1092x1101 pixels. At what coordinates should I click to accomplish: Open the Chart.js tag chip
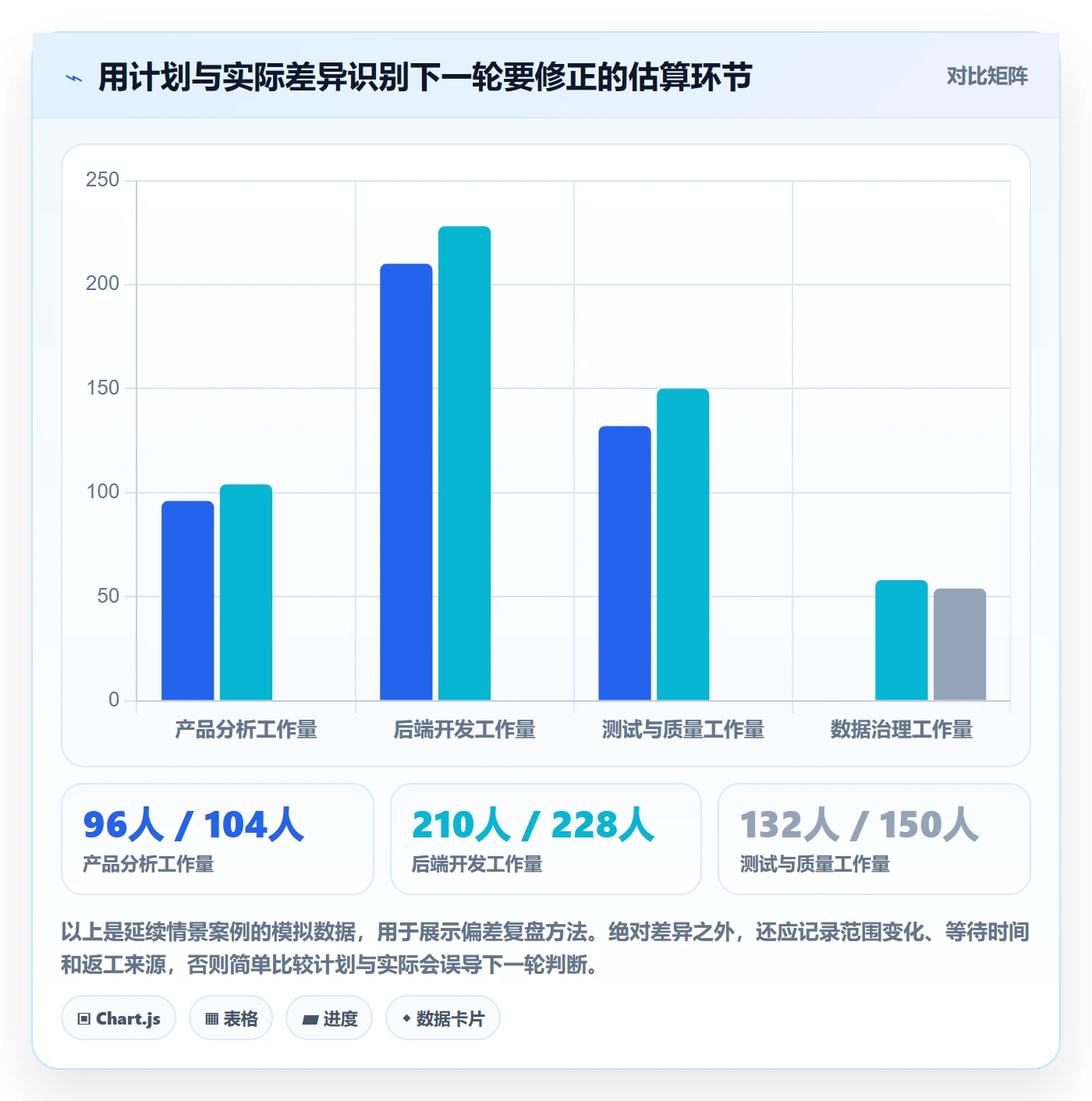coord(119,1018)
